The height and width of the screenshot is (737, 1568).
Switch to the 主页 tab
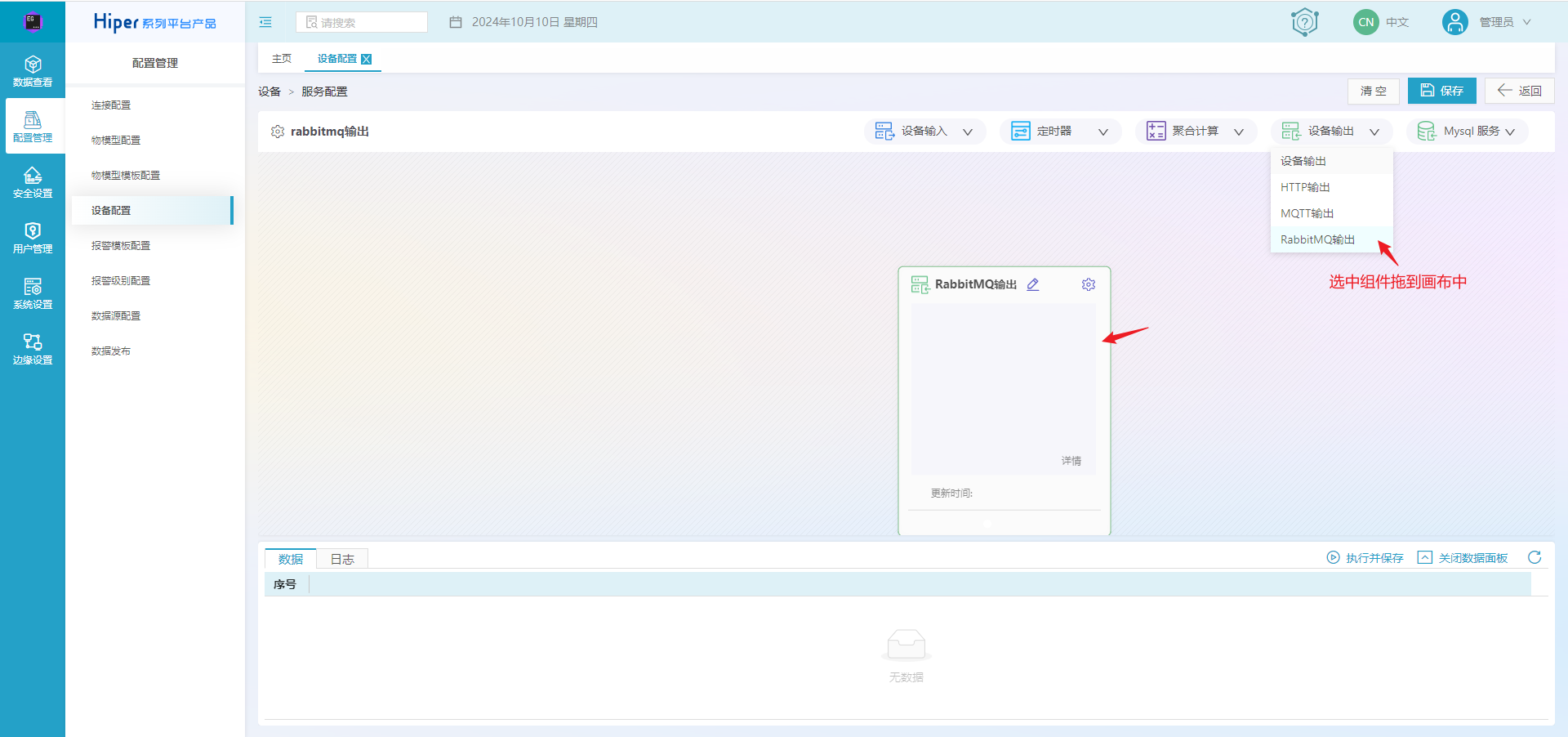coord(282,59)
